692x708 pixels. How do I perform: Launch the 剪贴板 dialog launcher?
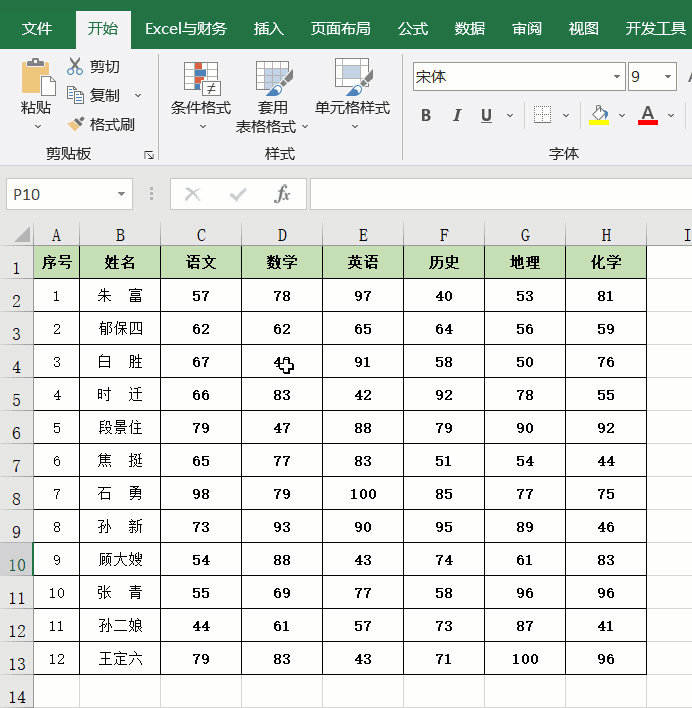click(149, 155)
